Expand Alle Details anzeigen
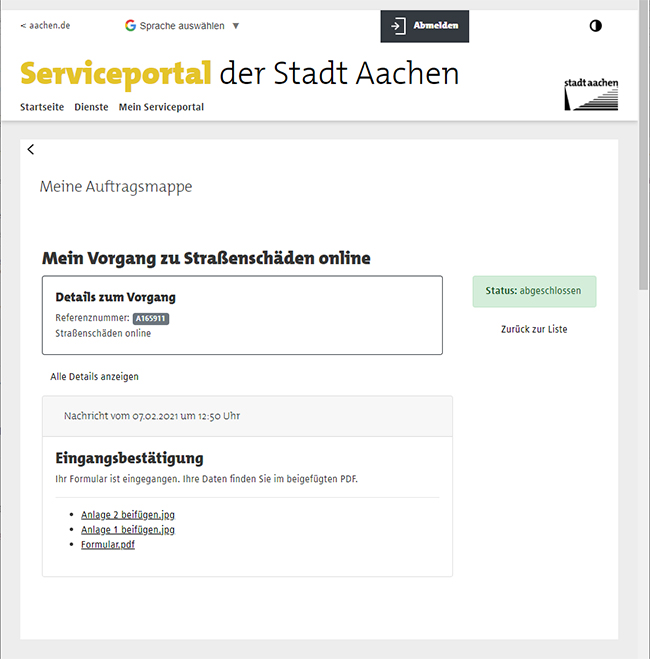The image size is (650, 659). click(x=95, y=377)
